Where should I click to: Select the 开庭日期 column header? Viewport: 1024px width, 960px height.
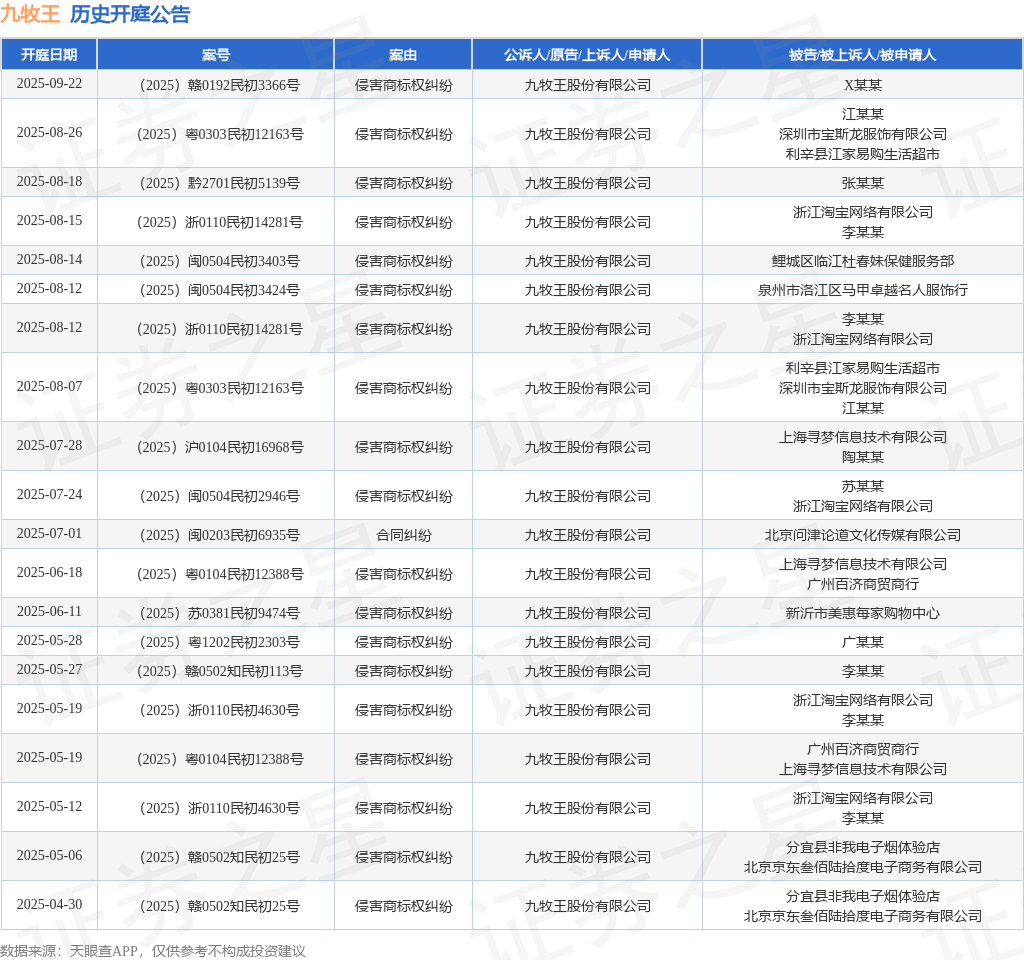click(x=49, y=55)
